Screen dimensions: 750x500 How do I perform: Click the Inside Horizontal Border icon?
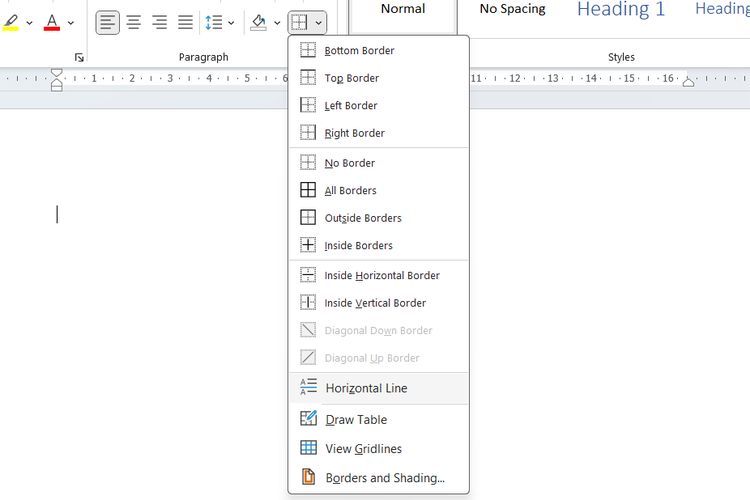coord(308,275)
